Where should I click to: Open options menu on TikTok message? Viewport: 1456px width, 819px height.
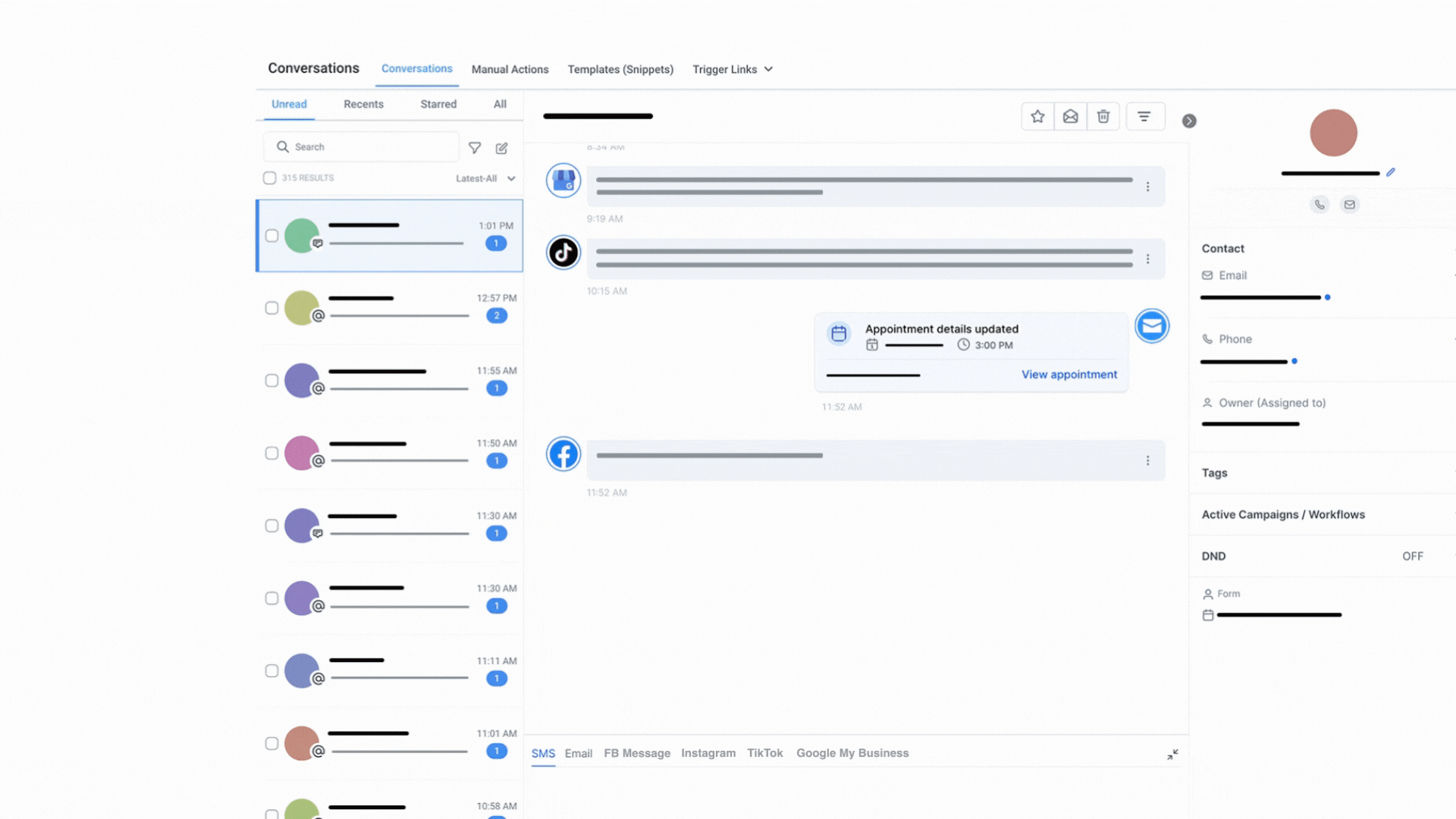click(1148, 259)
